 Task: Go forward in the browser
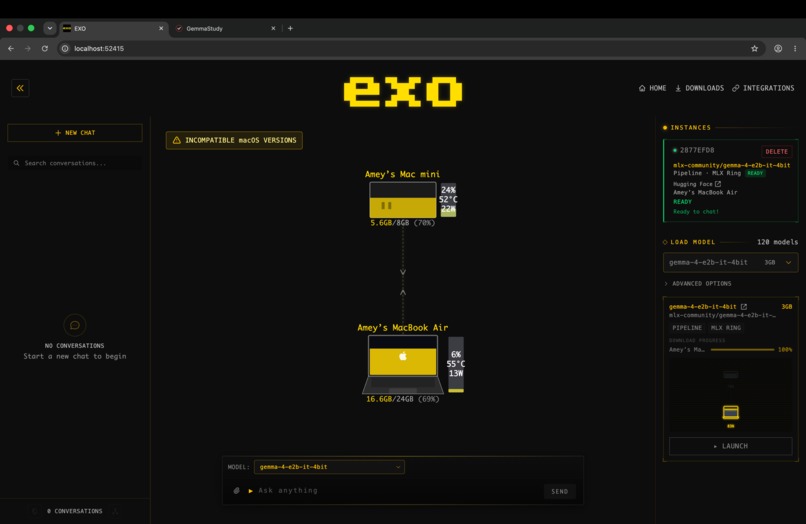pos(28,48)
